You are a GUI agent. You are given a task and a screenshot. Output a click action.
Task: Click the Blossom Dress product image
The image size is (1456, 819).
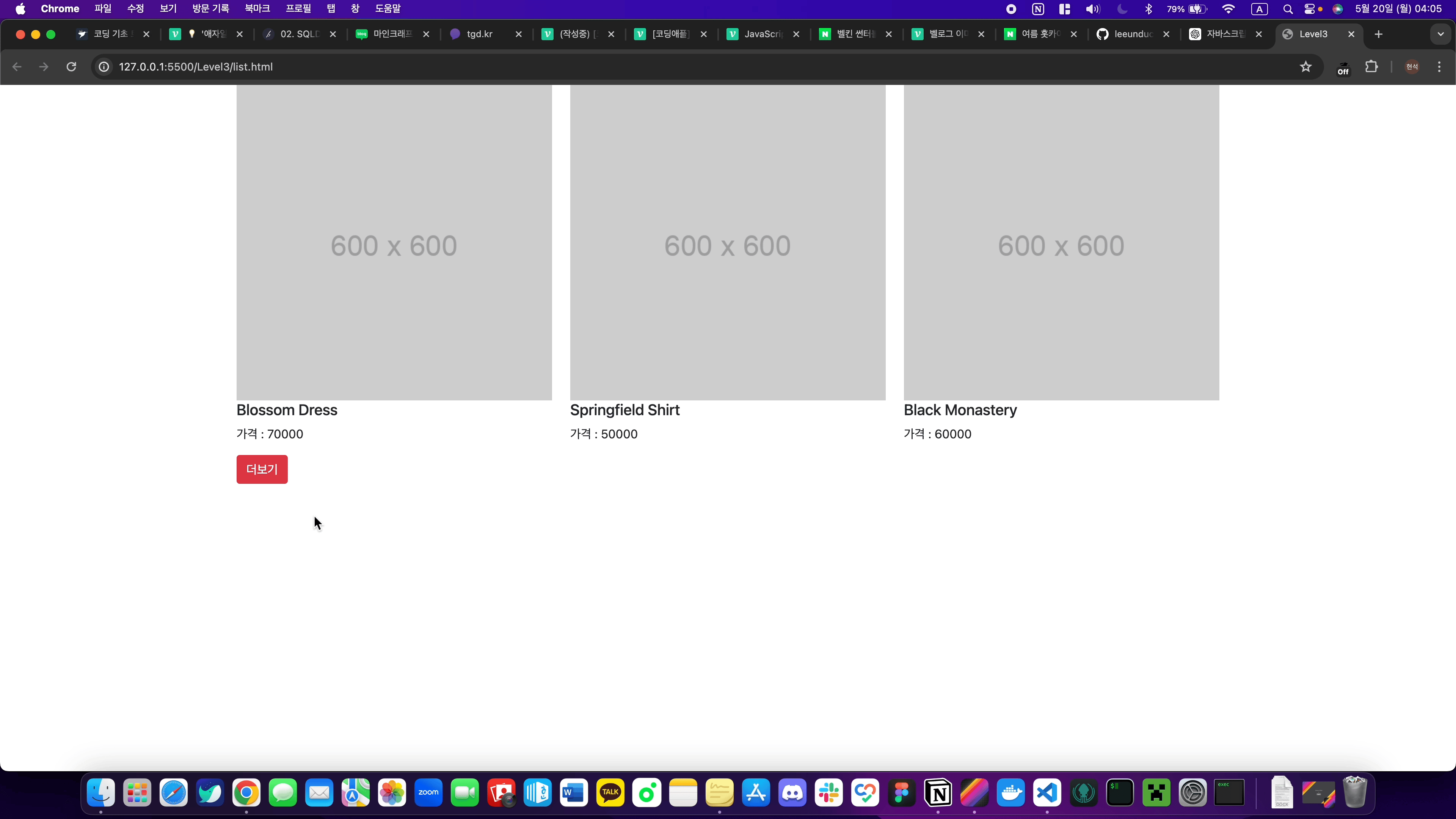click(394, 243)
